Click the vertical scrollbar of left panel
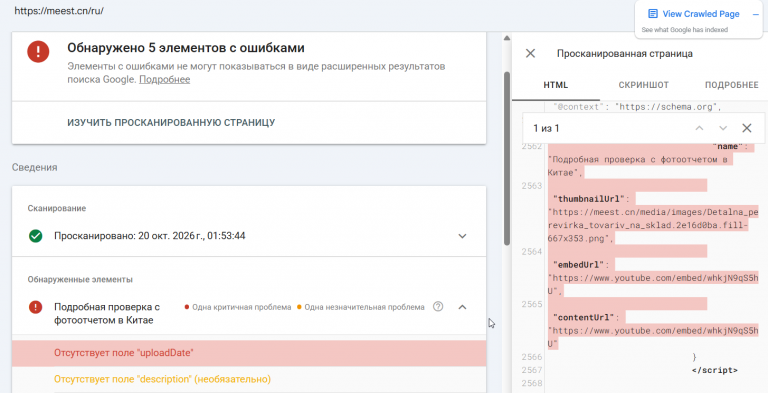Screen dimensions: 768x393 tap(507, 159)
